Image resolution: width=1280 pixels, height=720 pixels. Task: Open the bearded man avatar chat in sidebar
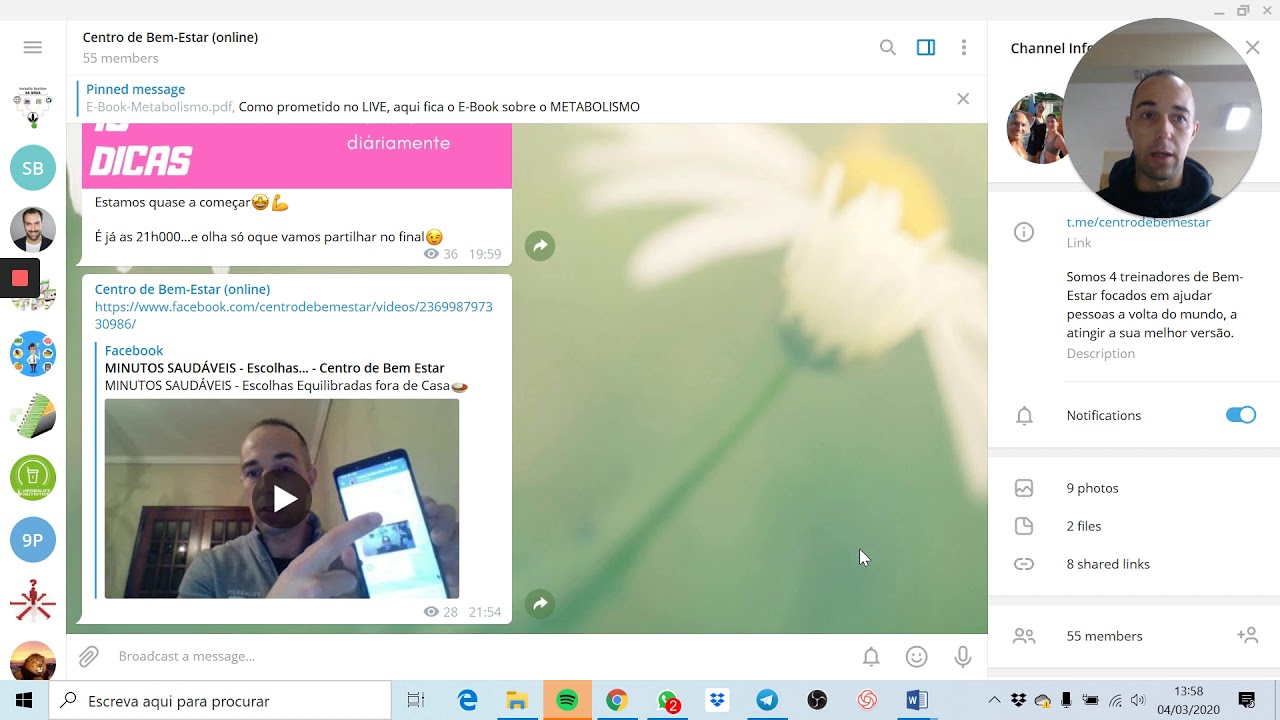click(x=33, y=230)
